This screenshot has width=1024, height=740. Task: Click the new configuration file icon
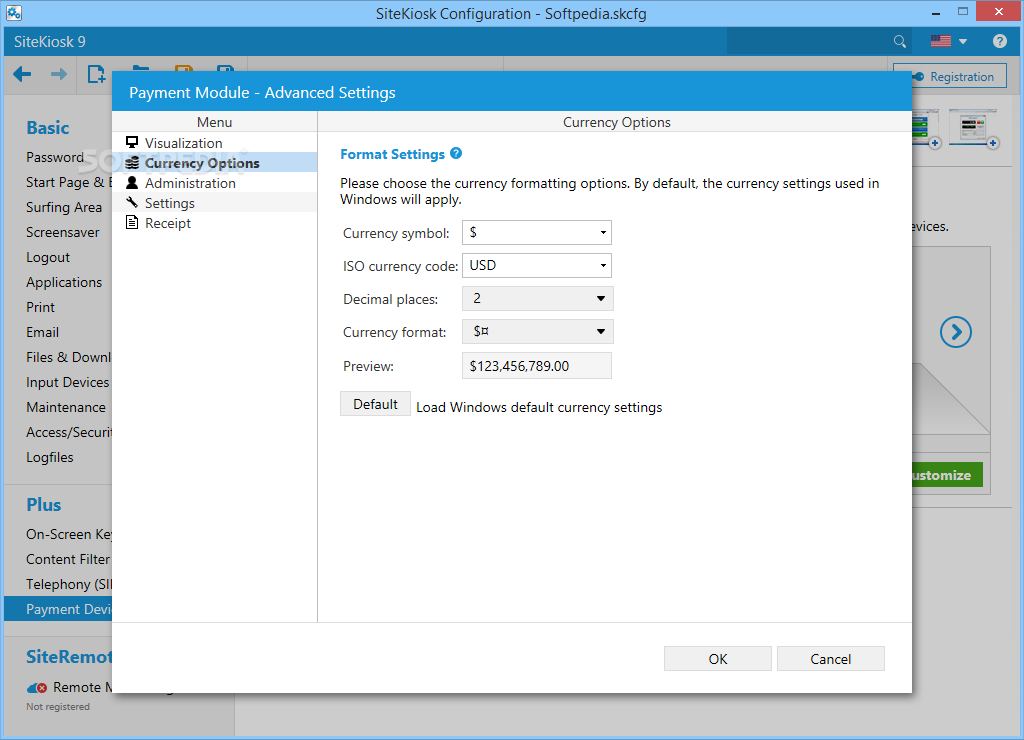(96, 74)
